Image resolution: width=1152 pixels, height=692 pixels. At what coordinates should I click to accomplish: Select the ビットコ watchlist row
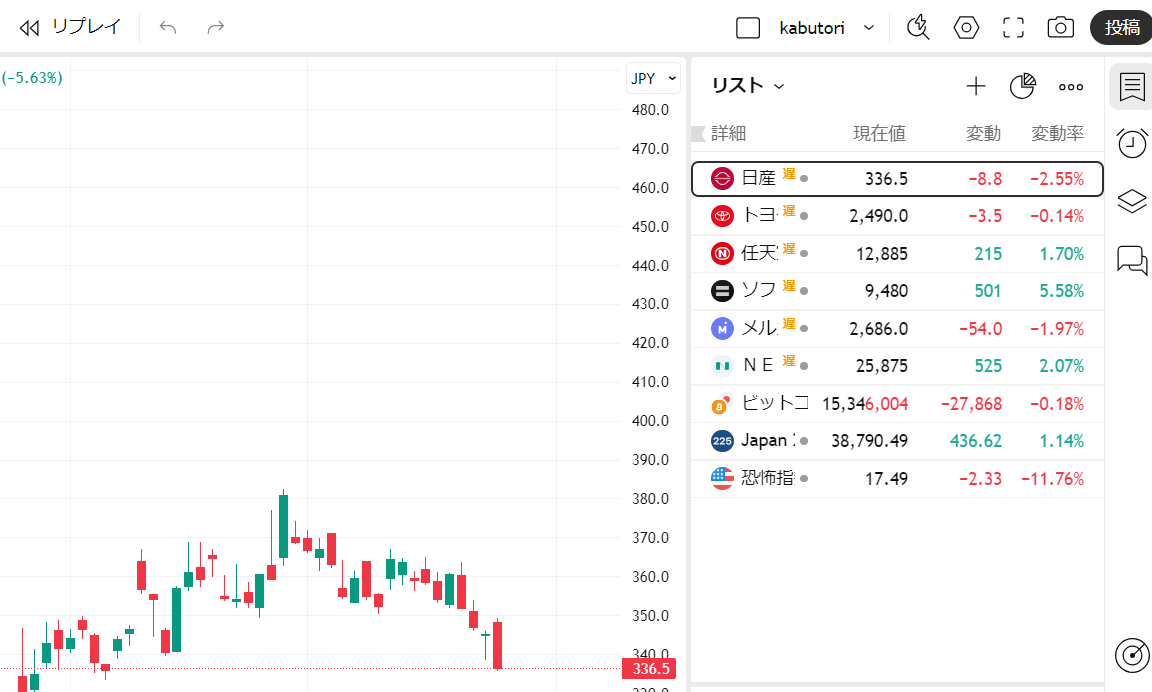point(897,403)
